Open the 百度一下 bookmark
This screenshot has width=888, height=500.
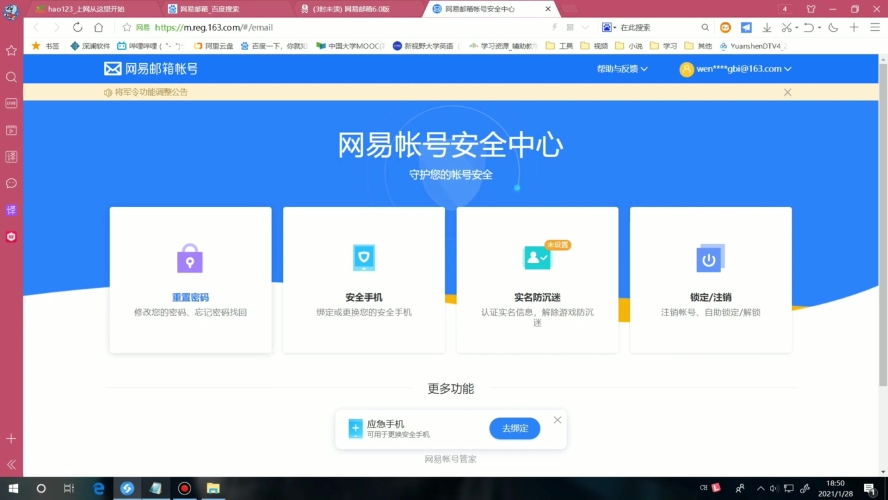(274, 46)
